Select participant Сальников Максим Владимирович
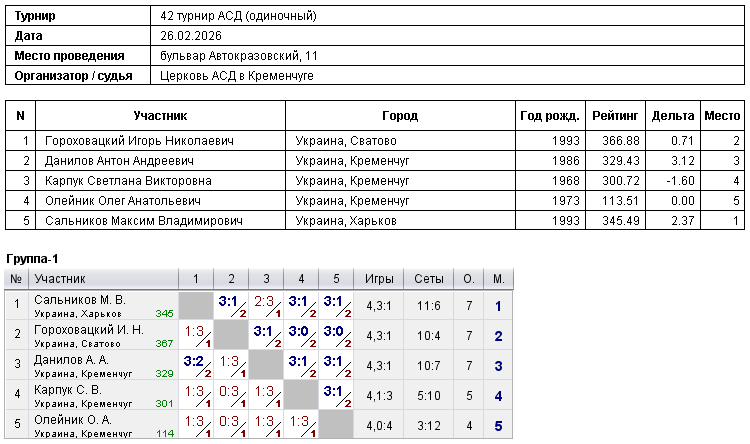 [143, 221]
